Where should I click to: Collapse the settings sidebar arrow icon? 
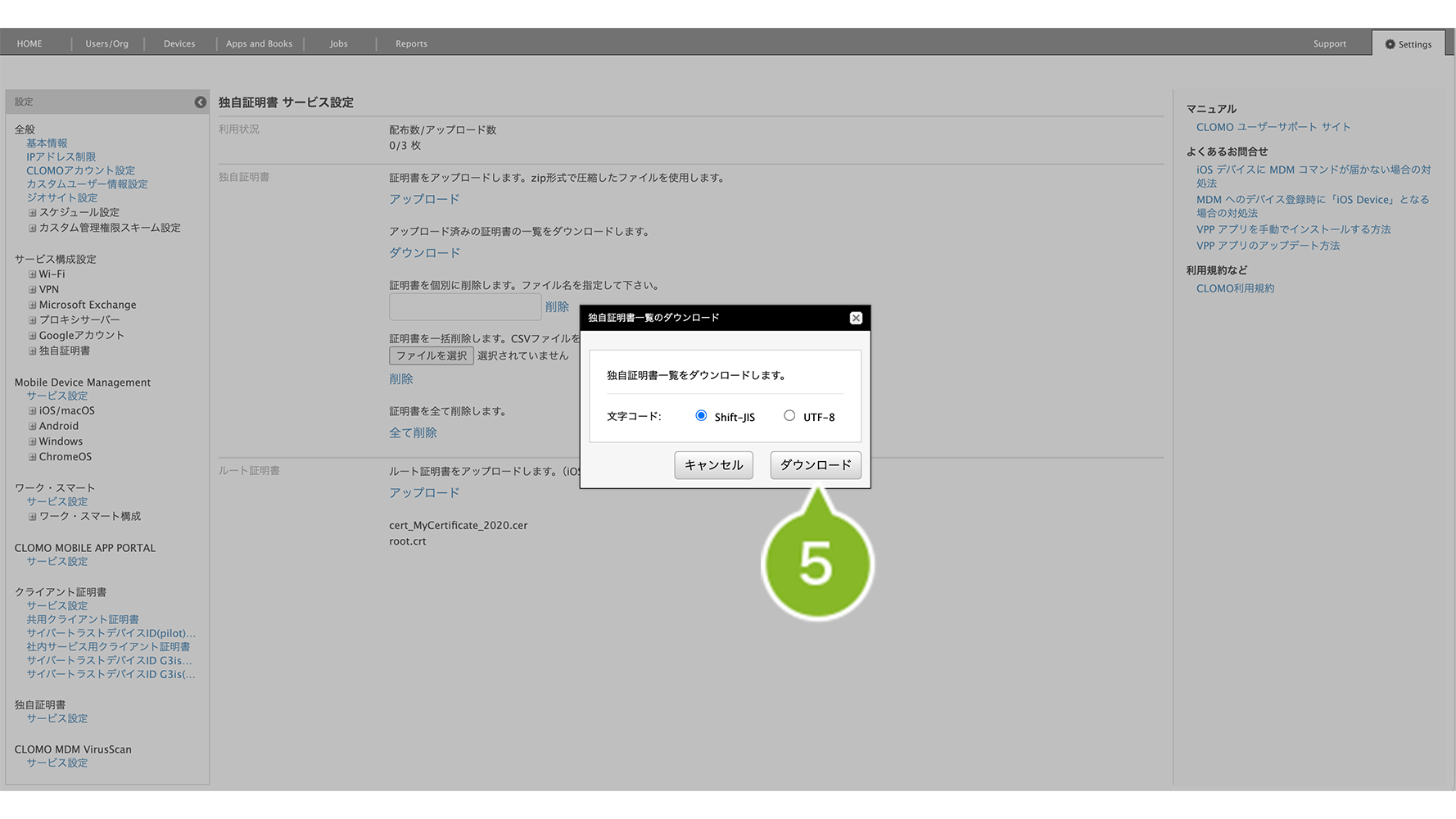tap(200, 102)
